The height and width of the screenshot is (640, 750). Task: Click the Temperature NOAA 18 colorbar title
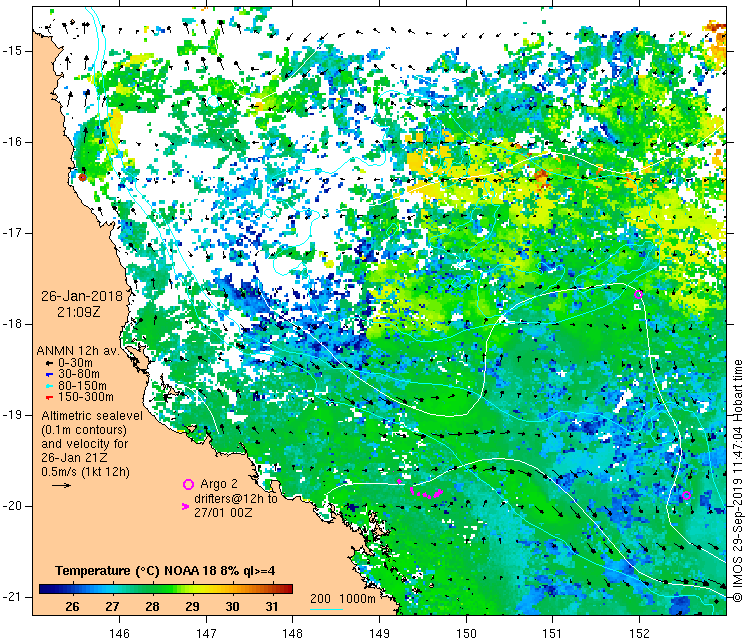163,571
